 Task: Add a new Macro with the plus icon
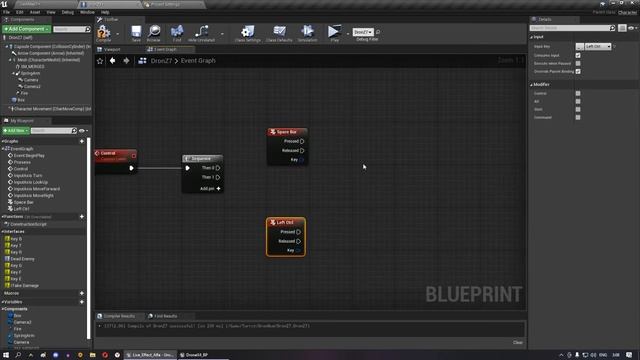point(82,293)
